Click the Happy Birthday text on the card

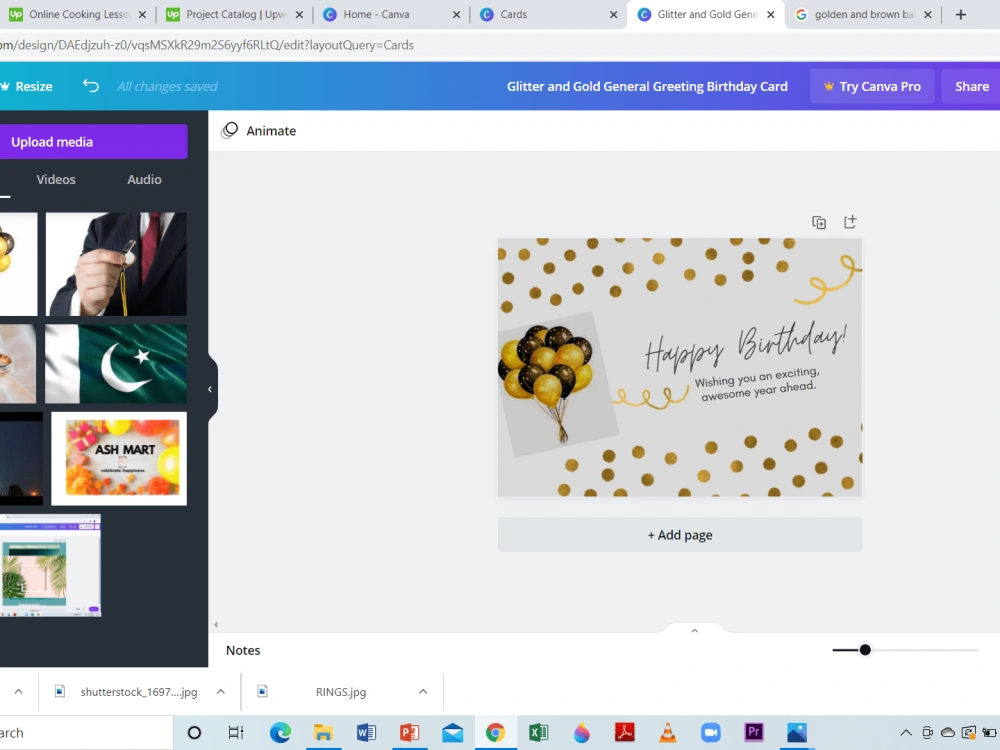746,346
